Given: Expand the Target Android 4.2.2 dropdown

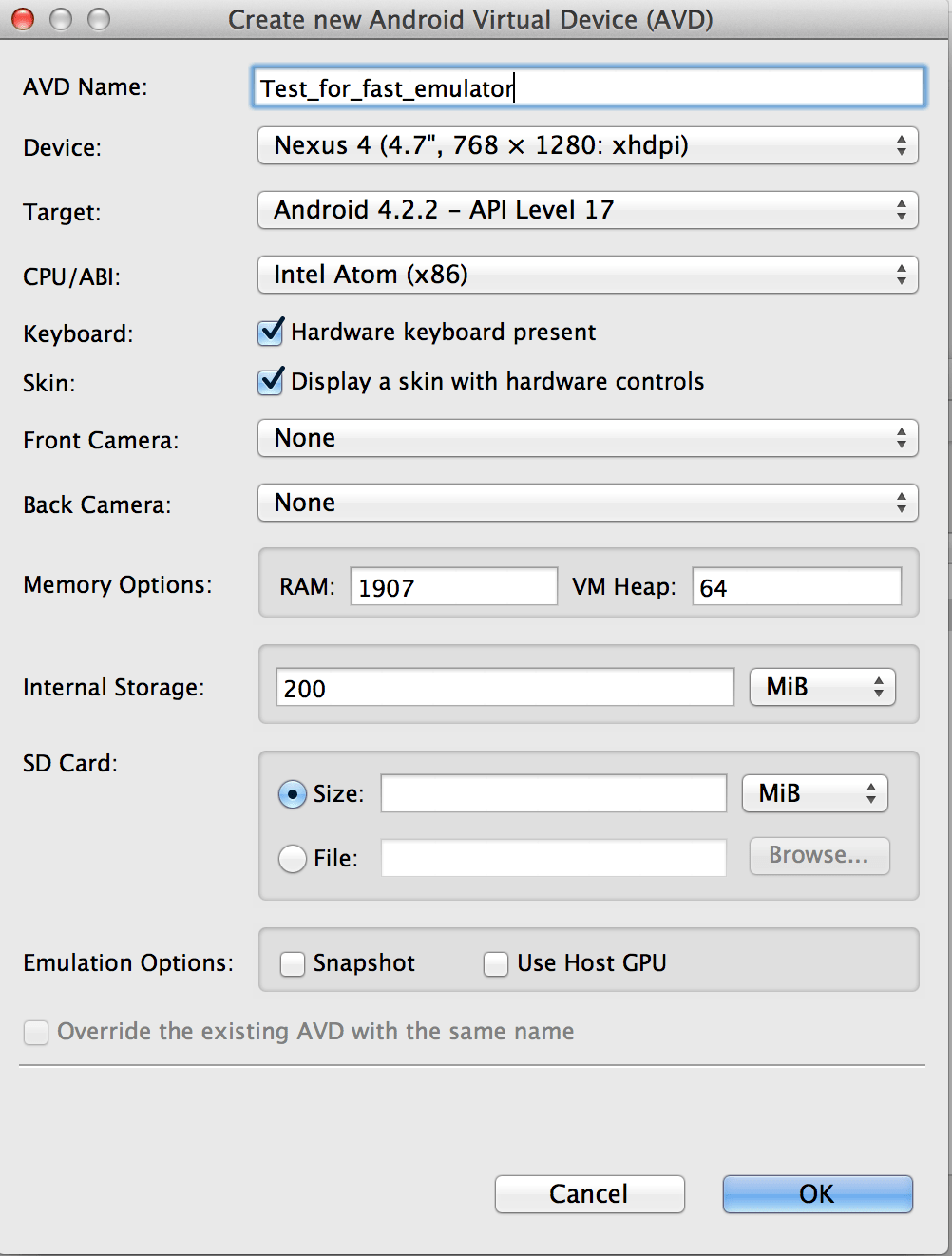Looking at the screenshot, I should [x=587, y=210].
